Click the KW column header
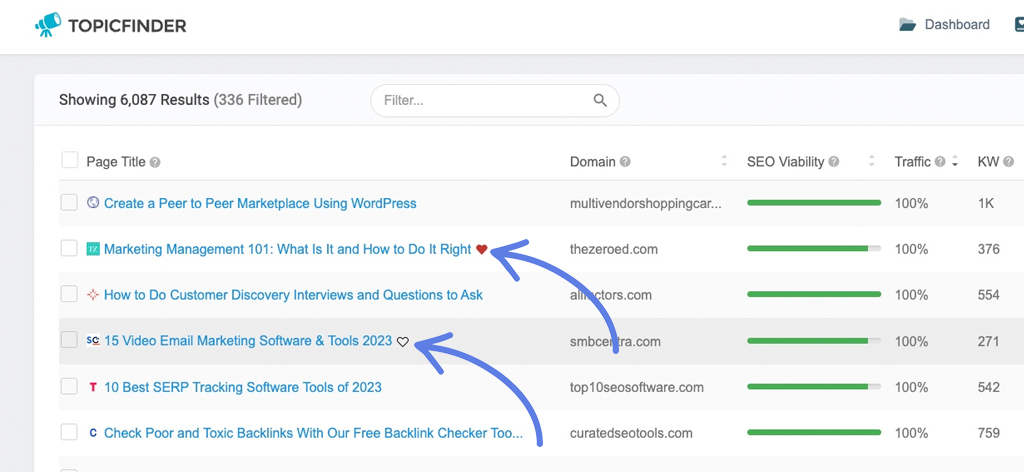The height and width of the screenshot is (472, 1024). (988, 162)
